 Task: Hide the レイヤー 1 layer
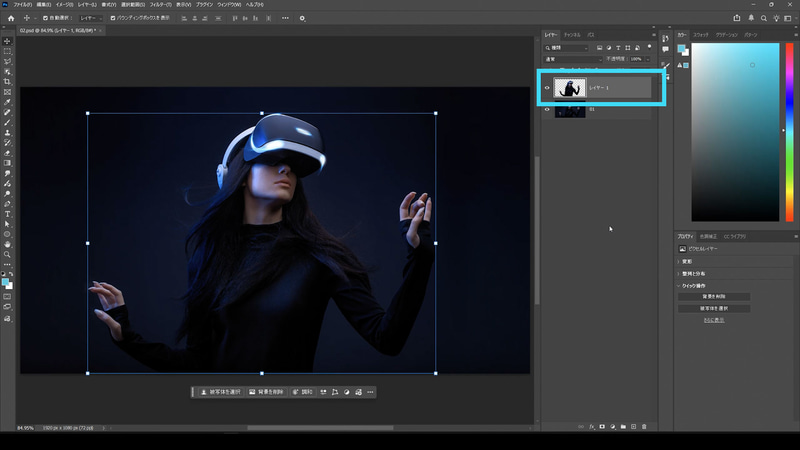(547, 88)
